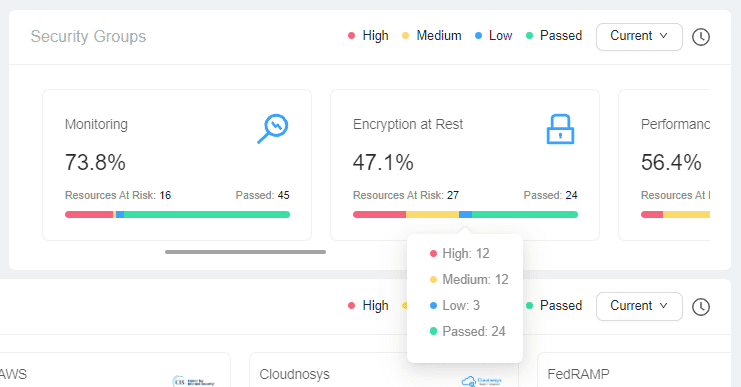
Task: Click green Passed segment of Encryption bar
Action: click(x=525, y=215)
